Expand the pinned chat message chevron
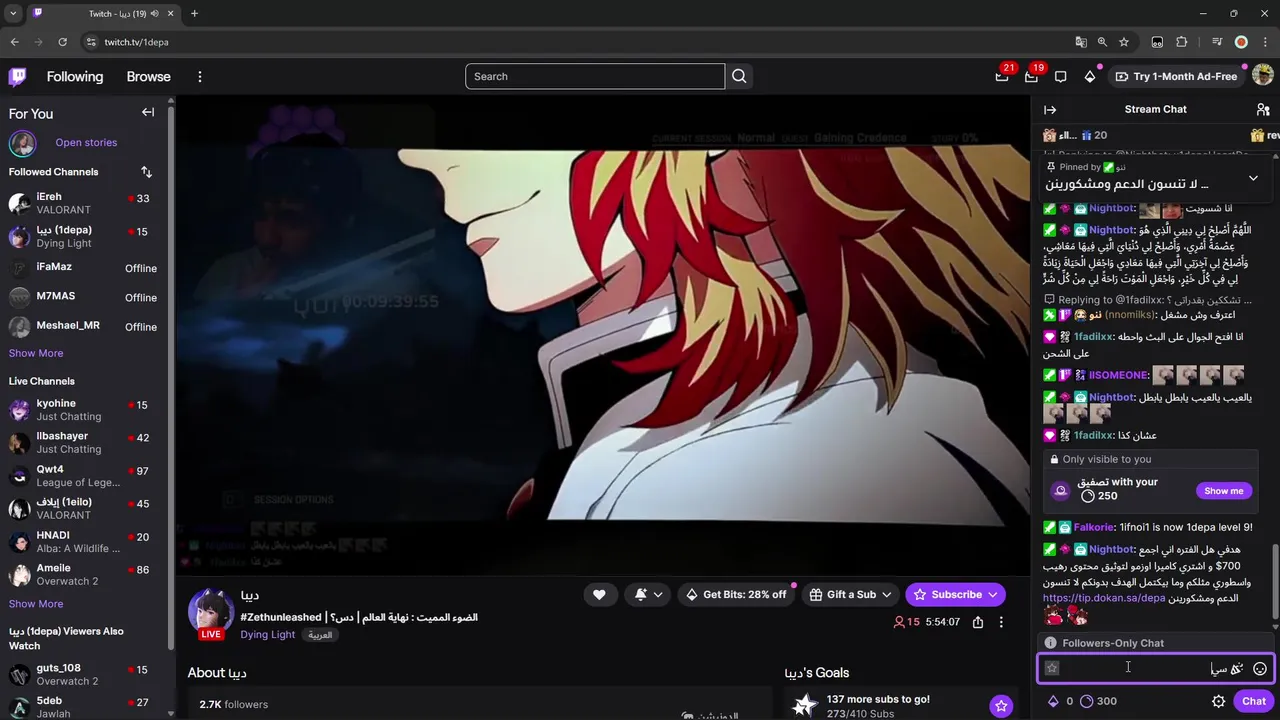Image resolution: width=1280 pixels, height=720 pixels. [x=1253, y=178]
